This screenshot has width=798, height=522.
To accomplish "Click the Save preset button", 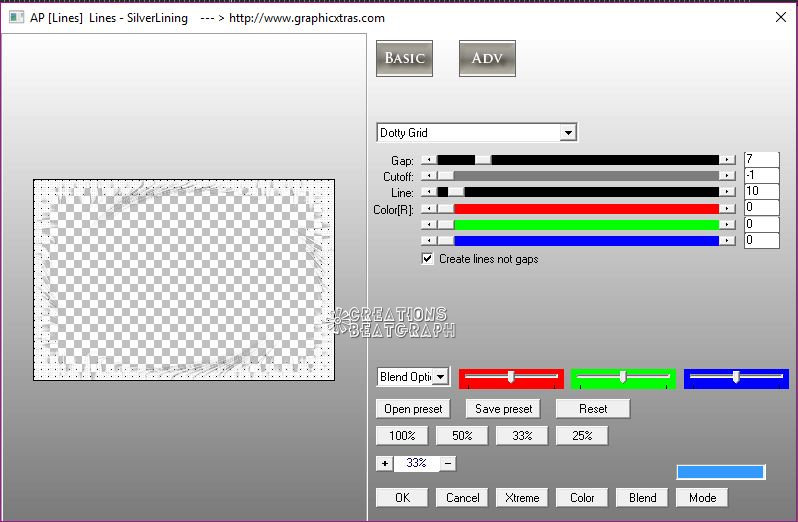I will tap(503, 409).
